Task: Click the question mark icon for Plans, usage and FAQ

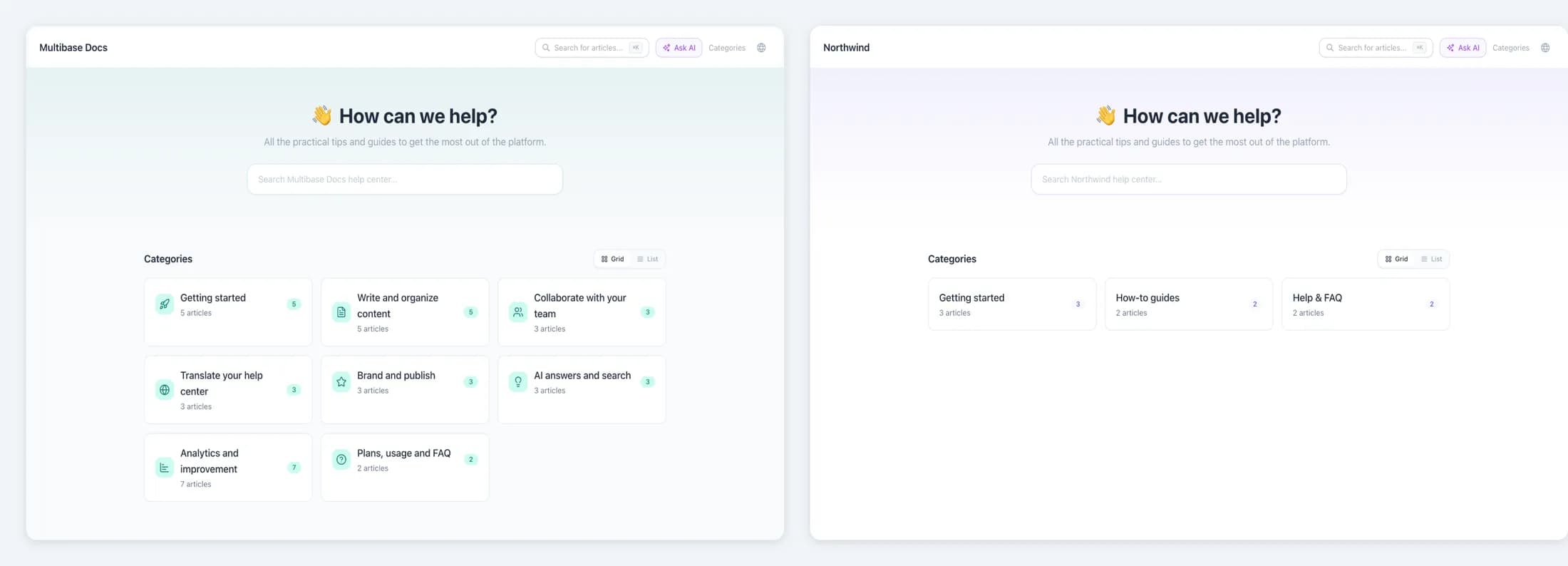Action: coord(341,460)
